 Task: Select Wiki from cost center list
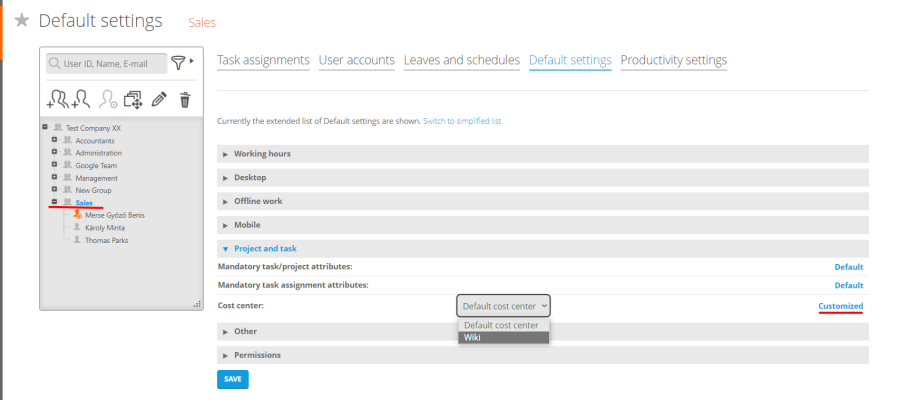tap(503, 337)
